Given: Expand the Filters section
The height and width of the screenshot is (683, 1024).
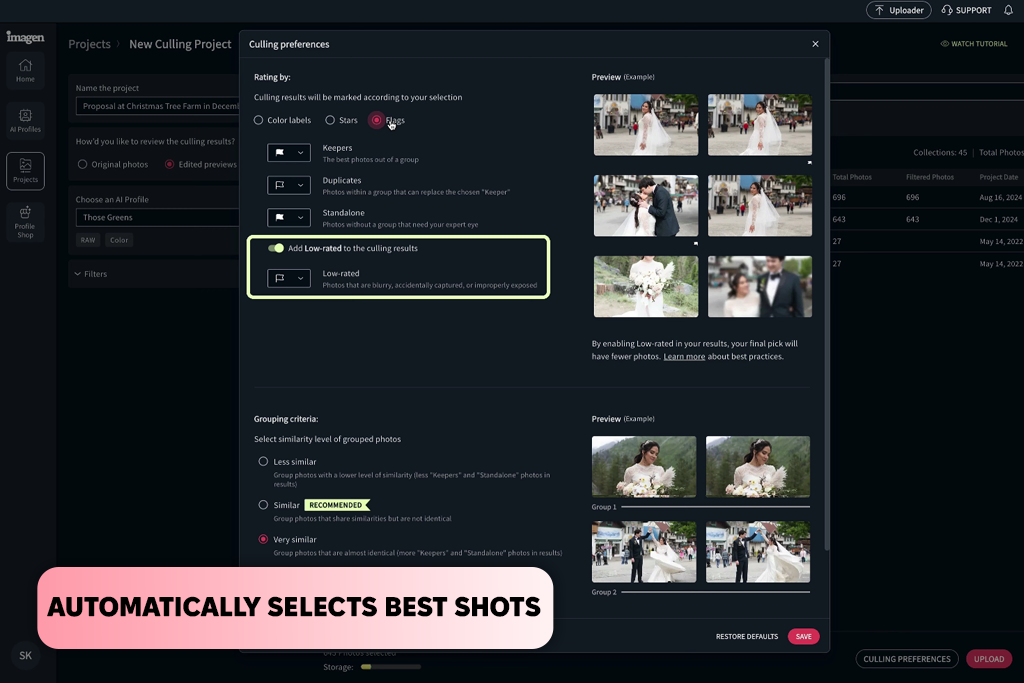Looking at the screenshot, I should [x=91, y=274].
